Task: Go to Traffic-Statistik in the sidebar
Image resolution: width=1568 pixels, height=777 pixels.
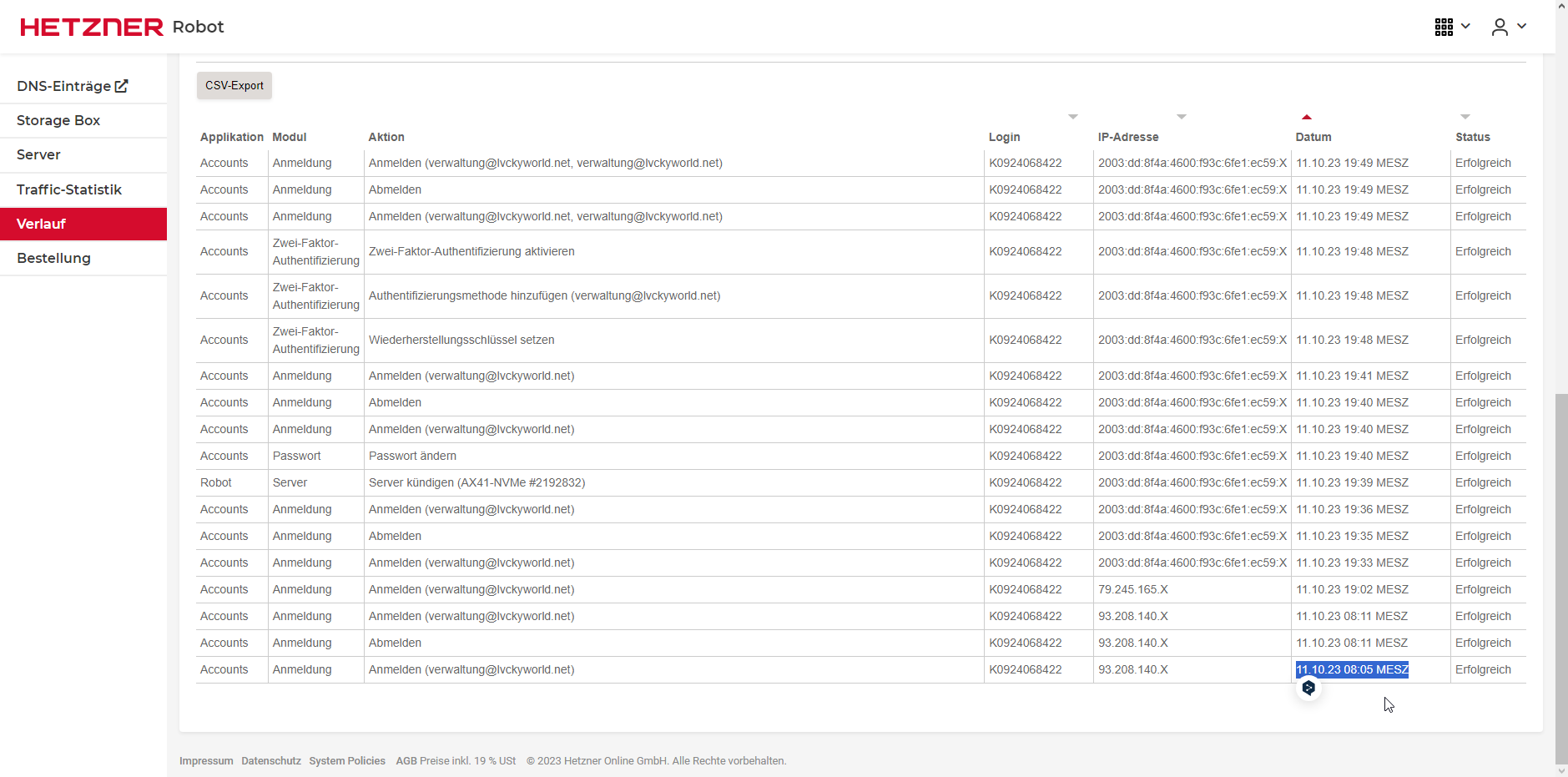Action: [x=69, y=189]
